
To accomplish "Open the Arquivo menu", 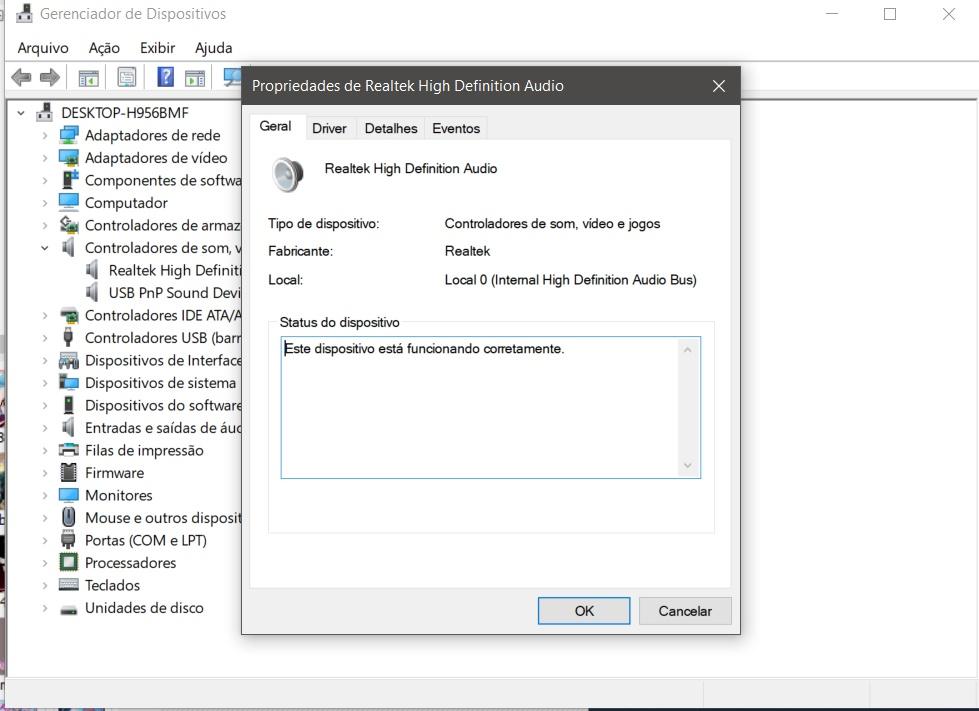I will coord(43,47).
